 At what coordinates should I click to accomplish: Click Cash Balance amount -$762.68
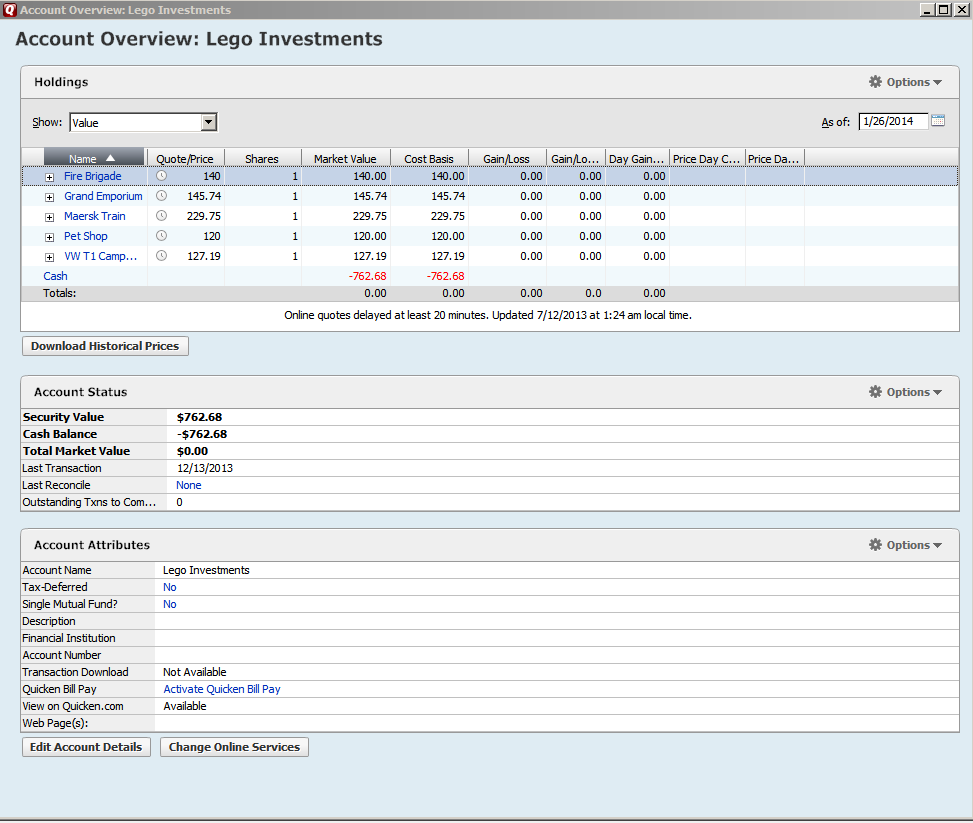(202, 434)
